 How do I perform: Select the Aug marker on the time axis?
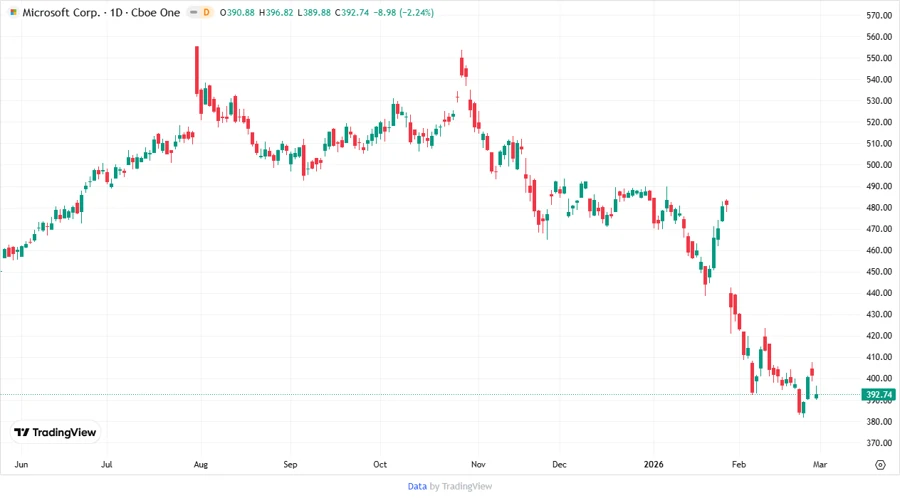(x=201, y=465)
